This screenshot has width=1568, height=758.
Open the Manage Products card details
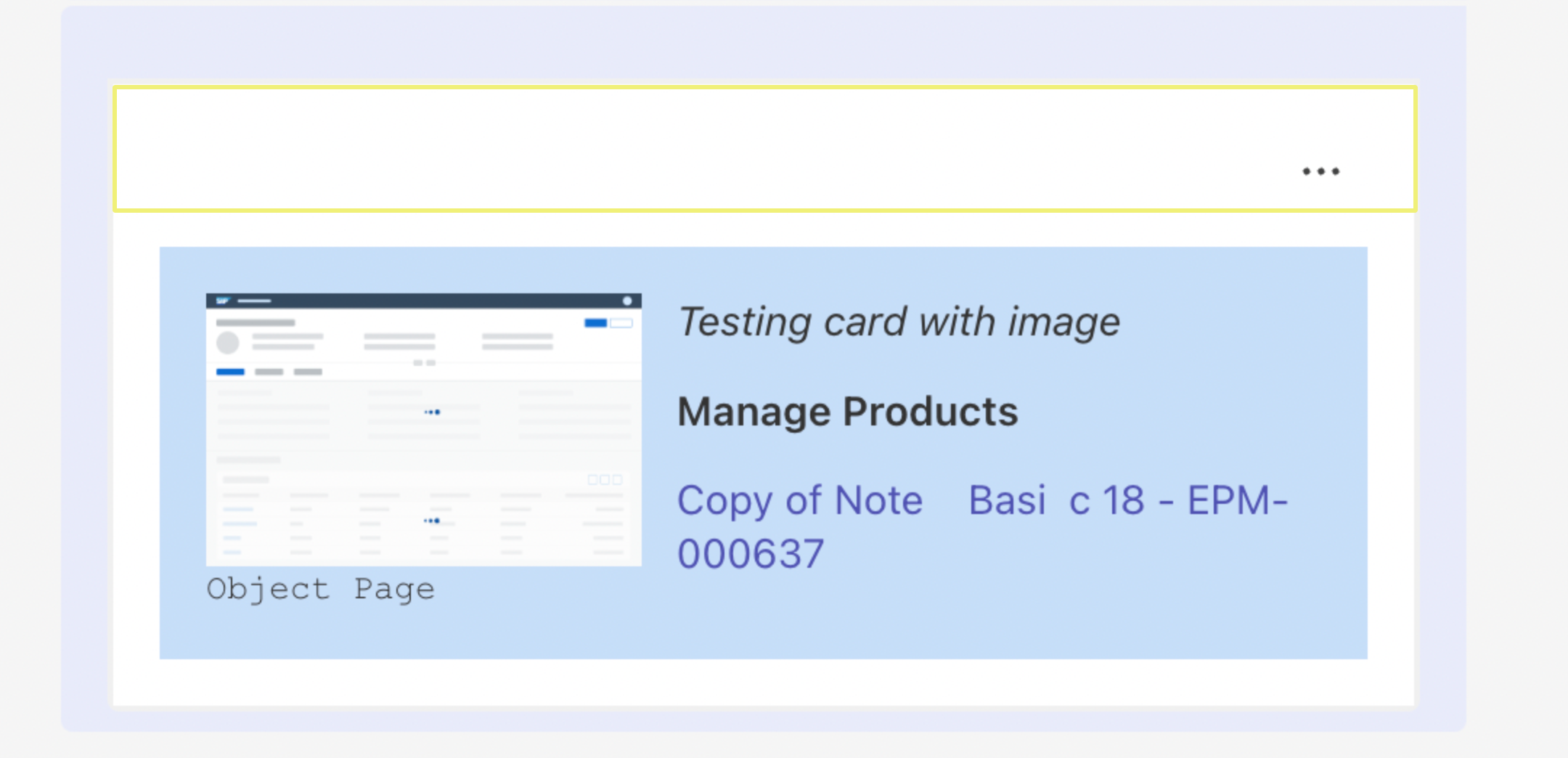tap(847, 412)
